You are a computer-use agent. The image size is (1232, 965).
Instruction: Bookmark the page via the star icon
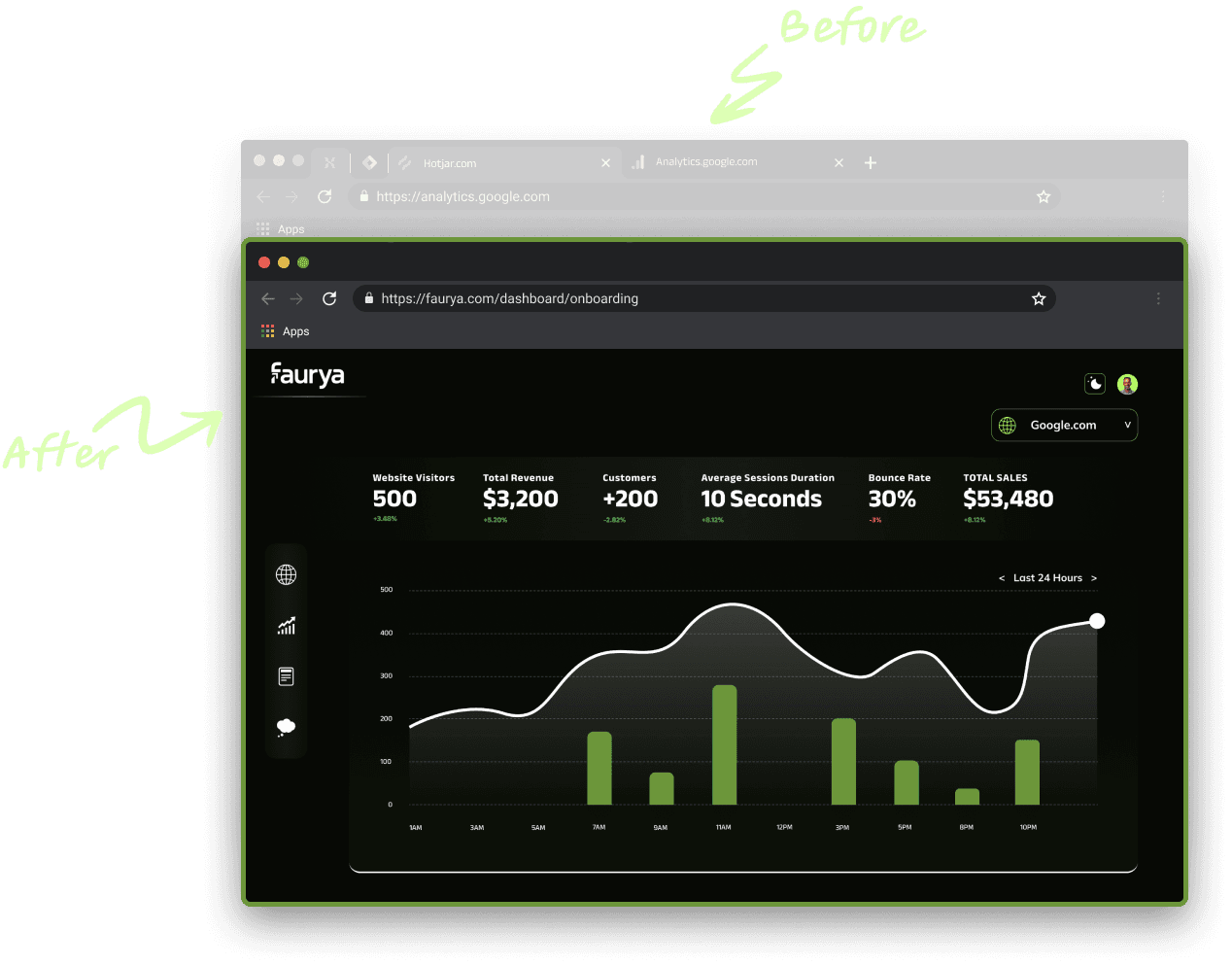click(1039, 298)
